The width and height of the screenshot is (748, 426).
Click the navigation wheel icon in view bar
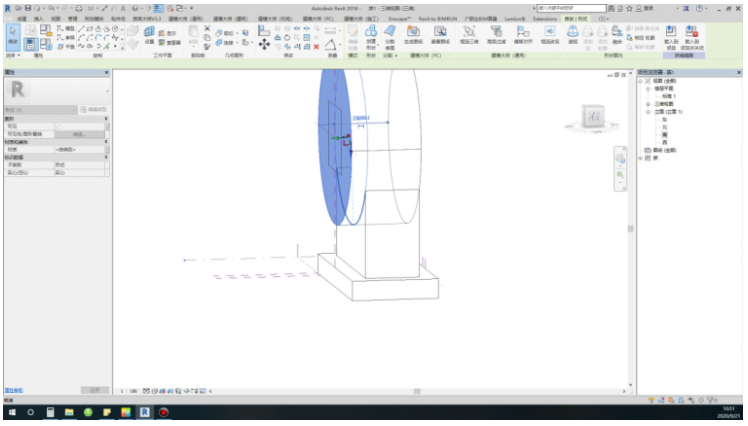pos(620,159)
